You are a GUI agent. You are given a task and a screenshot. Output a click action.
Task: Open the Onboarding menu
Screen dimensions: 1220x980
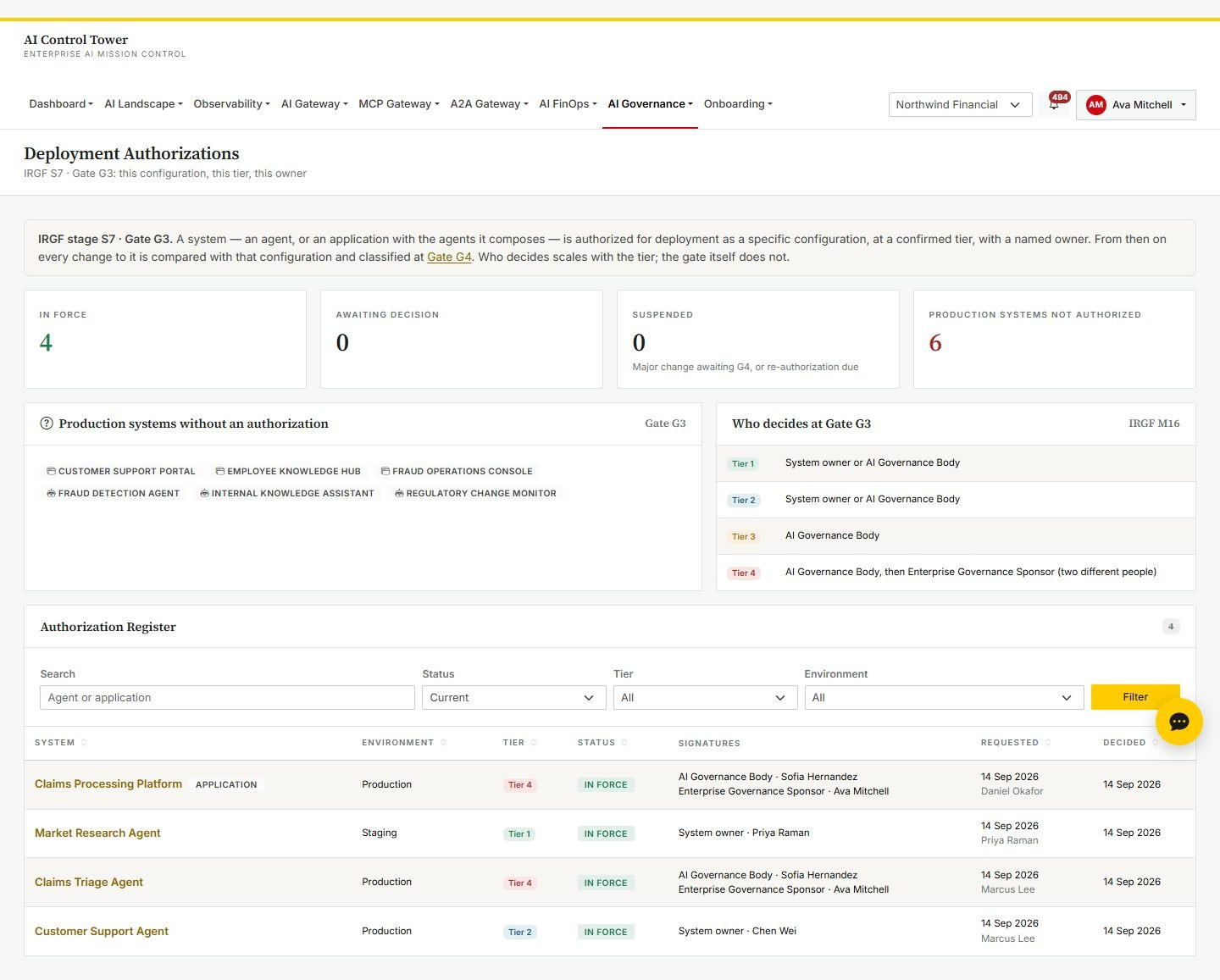click(x=738, y=104)
